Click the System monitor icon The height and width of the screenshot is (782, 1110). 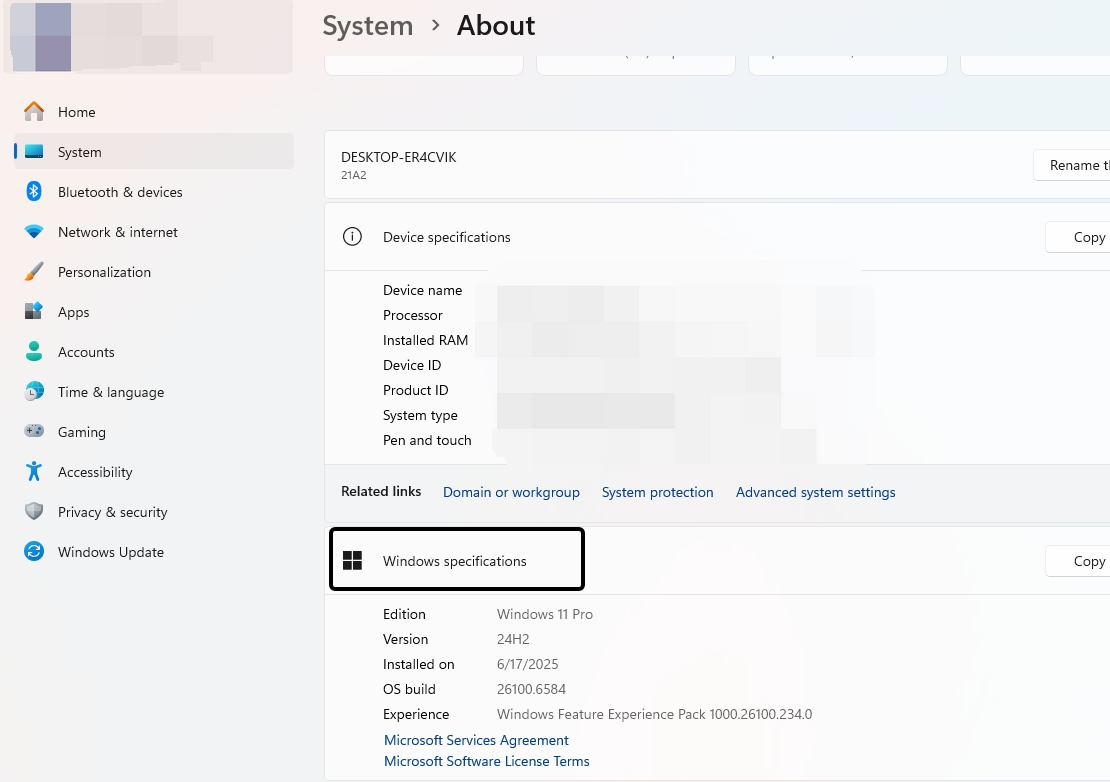click(33, 151)
